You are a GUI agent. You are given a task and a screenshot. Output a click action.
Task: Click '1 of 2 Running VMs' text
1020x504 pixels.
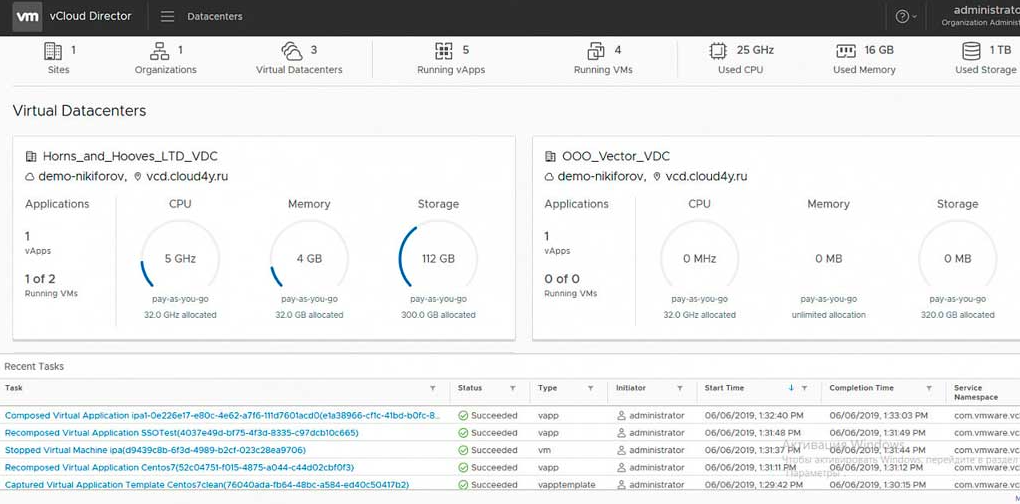click(51, 285)
